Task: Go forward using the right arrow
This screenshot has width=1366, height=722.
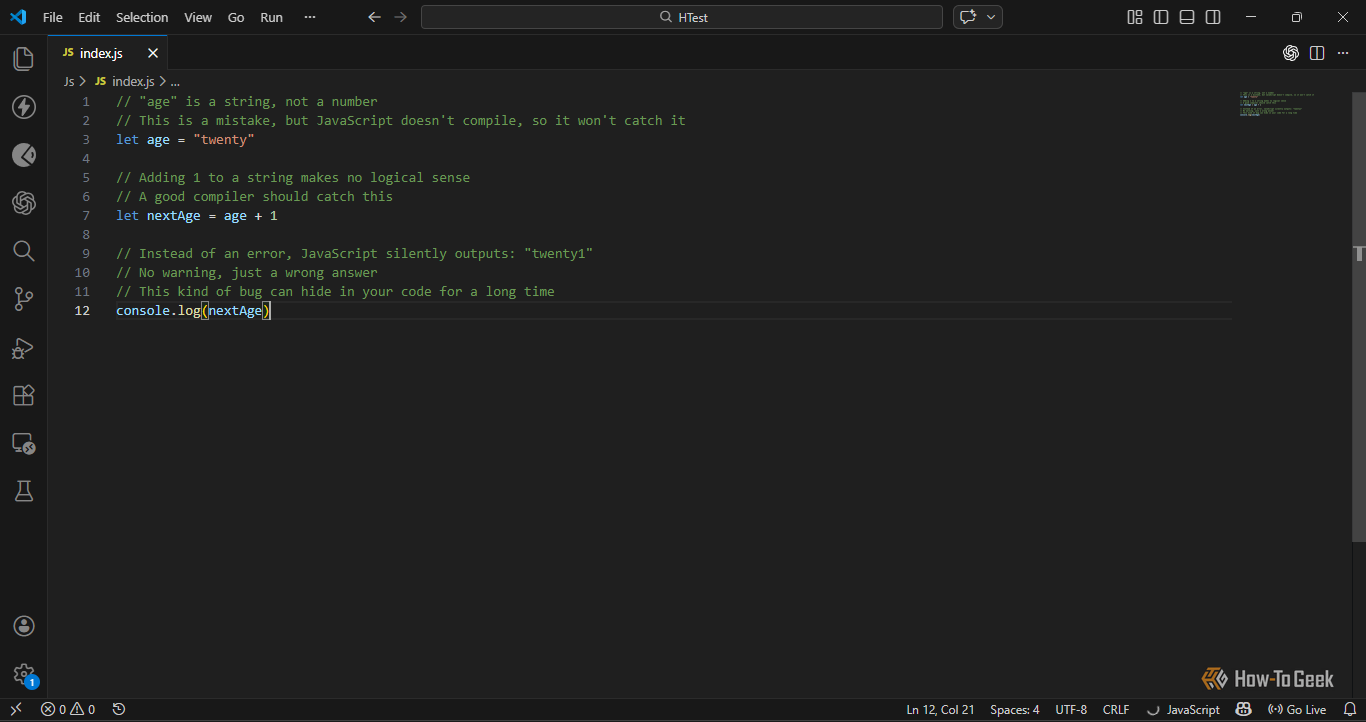Action: pyautogui.click(x=401, y=17)
